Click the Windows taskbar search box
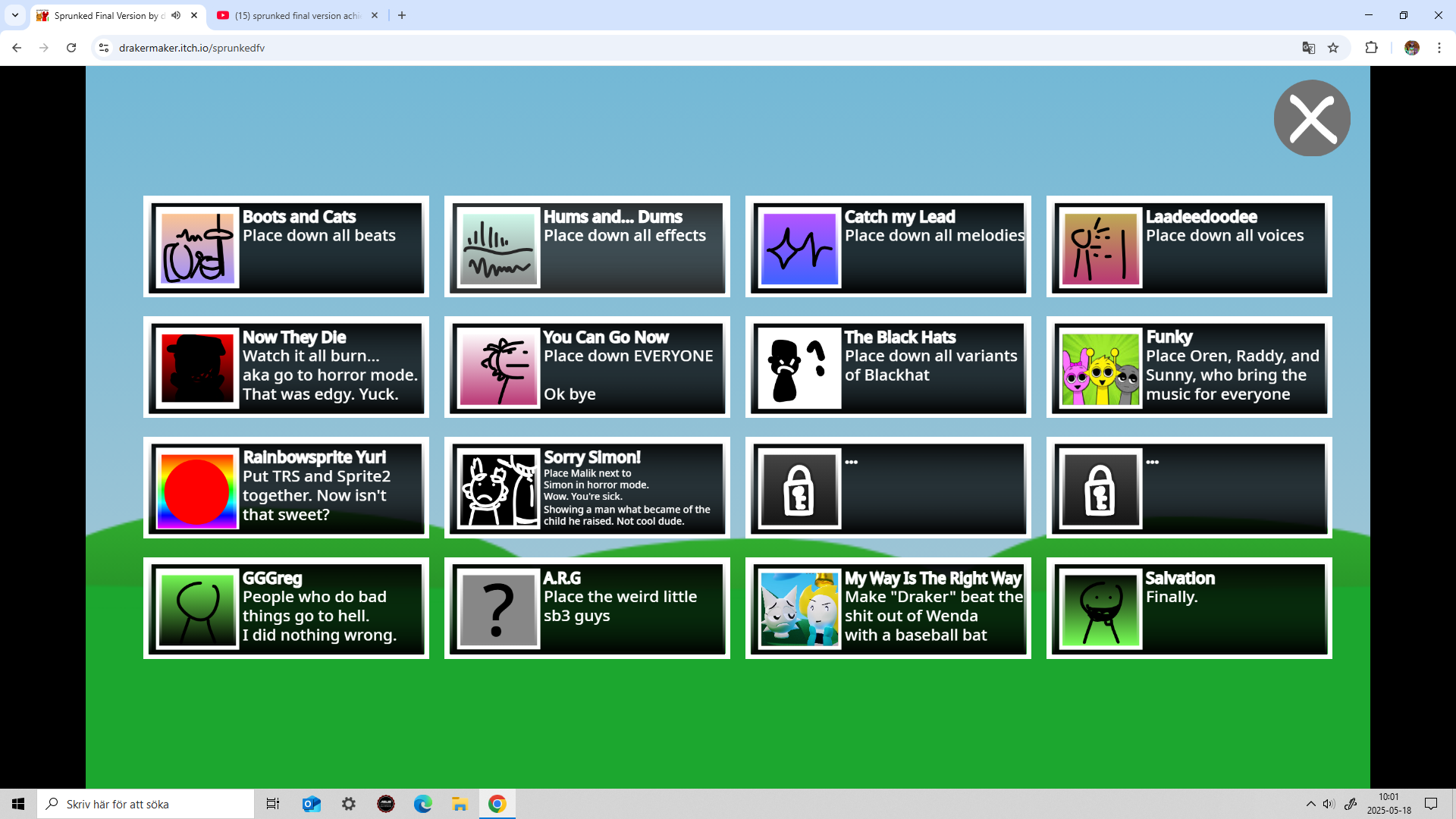 click(x=146, y=804)
